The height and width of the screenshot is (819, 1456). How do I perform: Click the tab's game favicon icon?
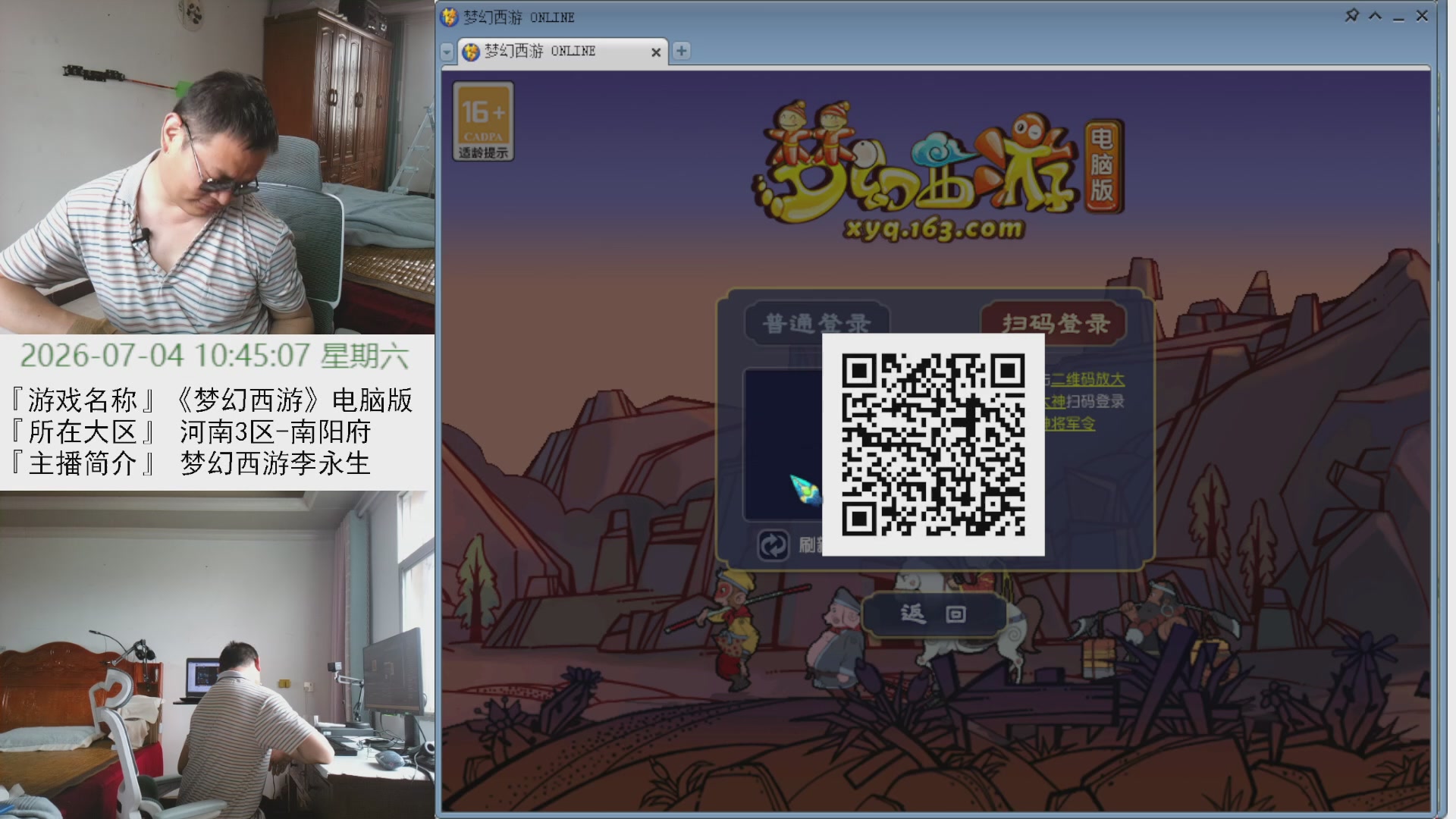tap(471, 52)
